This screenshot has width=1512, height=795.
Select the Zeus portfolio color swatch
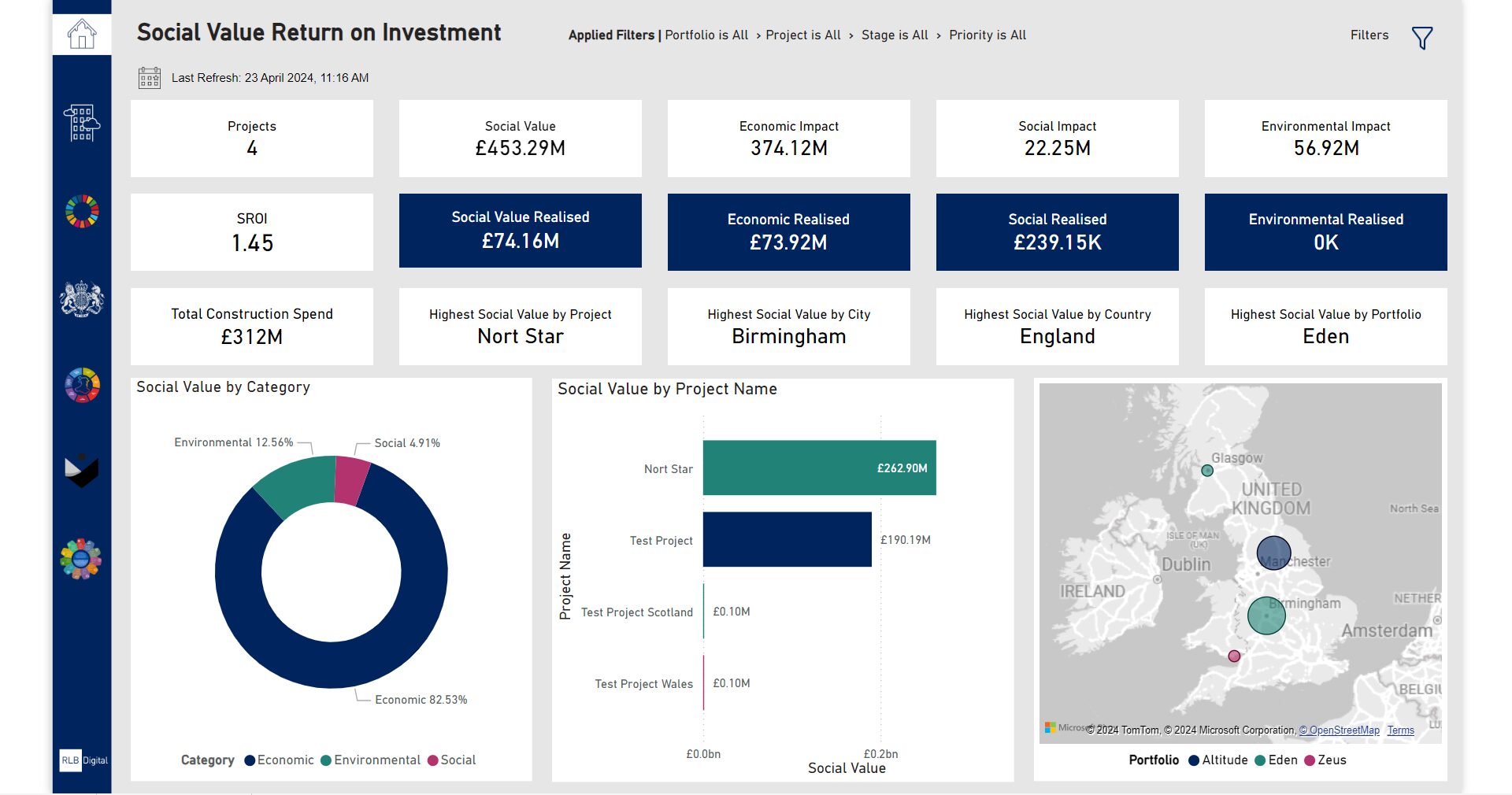pyautogui.click(x=1310, y=760)
